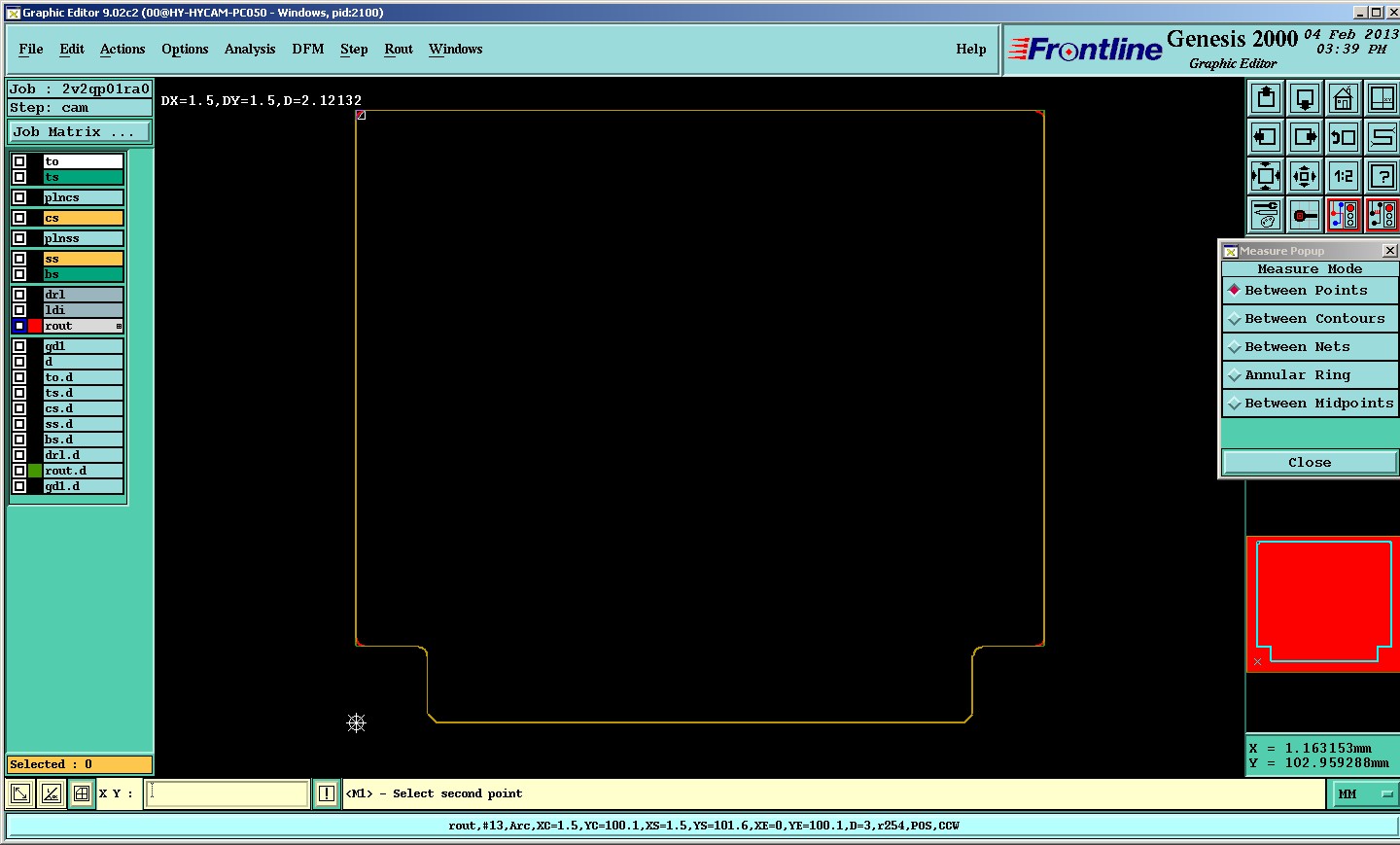Click the Measure Popup title icon

pyautogui.click(x=1230, y=251)
